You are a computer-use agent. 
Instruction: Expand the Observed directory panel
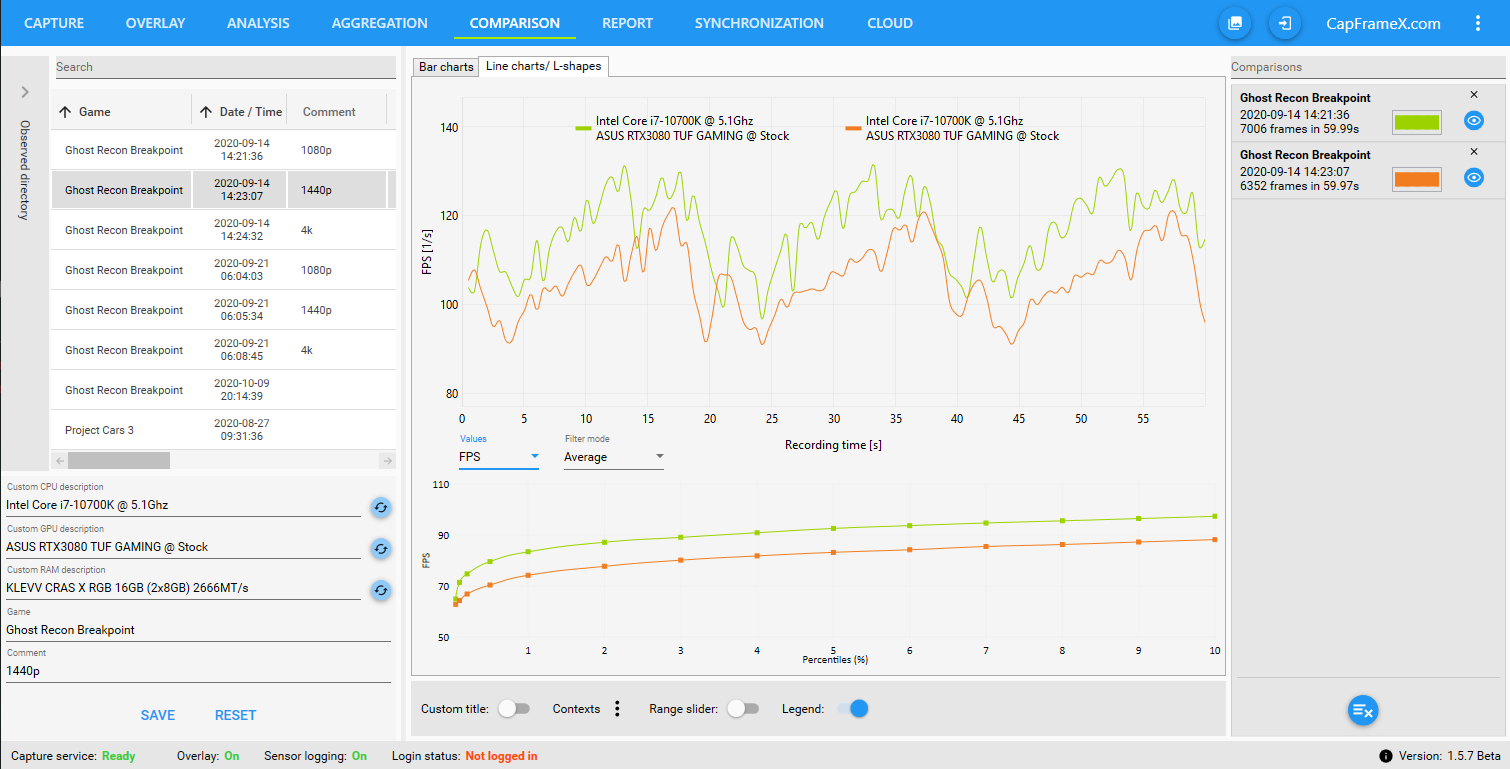pyautogui.click(x=25, y=92)
